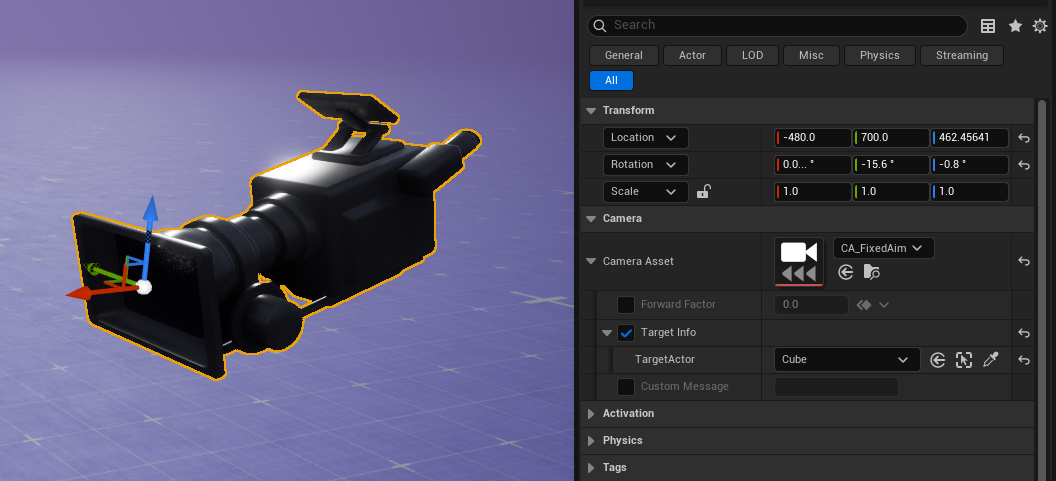Toggle the favorites star icon
This screenshot has width=1056, height=481.
pyautogui.click(x=1016, y=26)
